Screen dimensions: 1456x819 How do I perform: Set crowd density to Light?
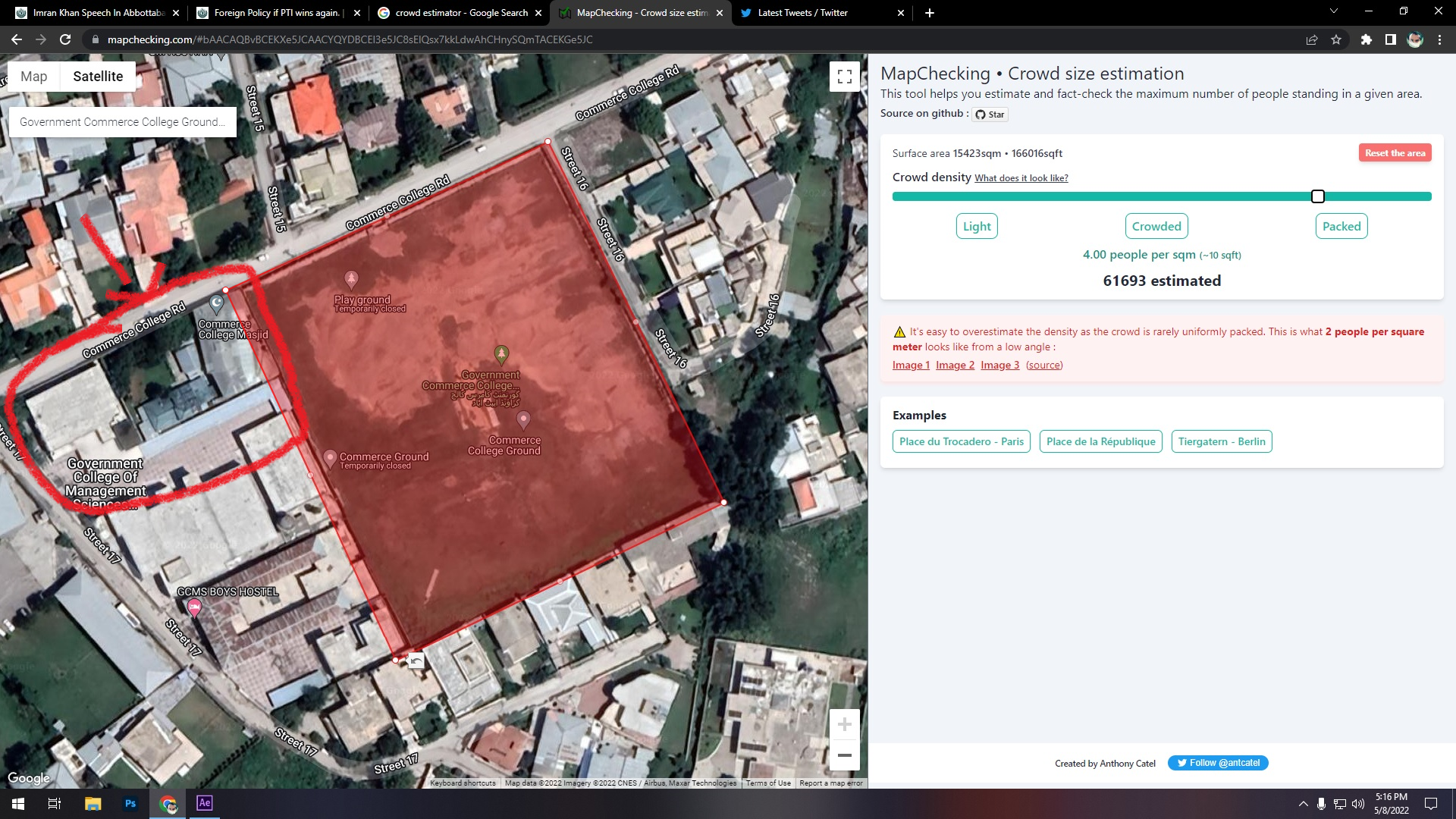click(977, 226)
